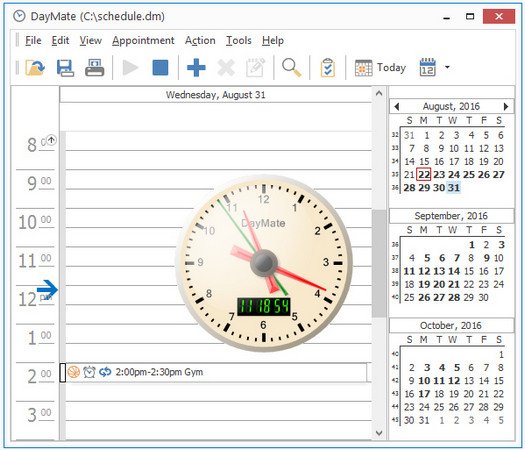Image resolution: width=525 pixels, height=450 pixels.
Task: Click the vertical scrollbar thumb of the schedule
Action: pyautogui.click(x=379, y=263)
